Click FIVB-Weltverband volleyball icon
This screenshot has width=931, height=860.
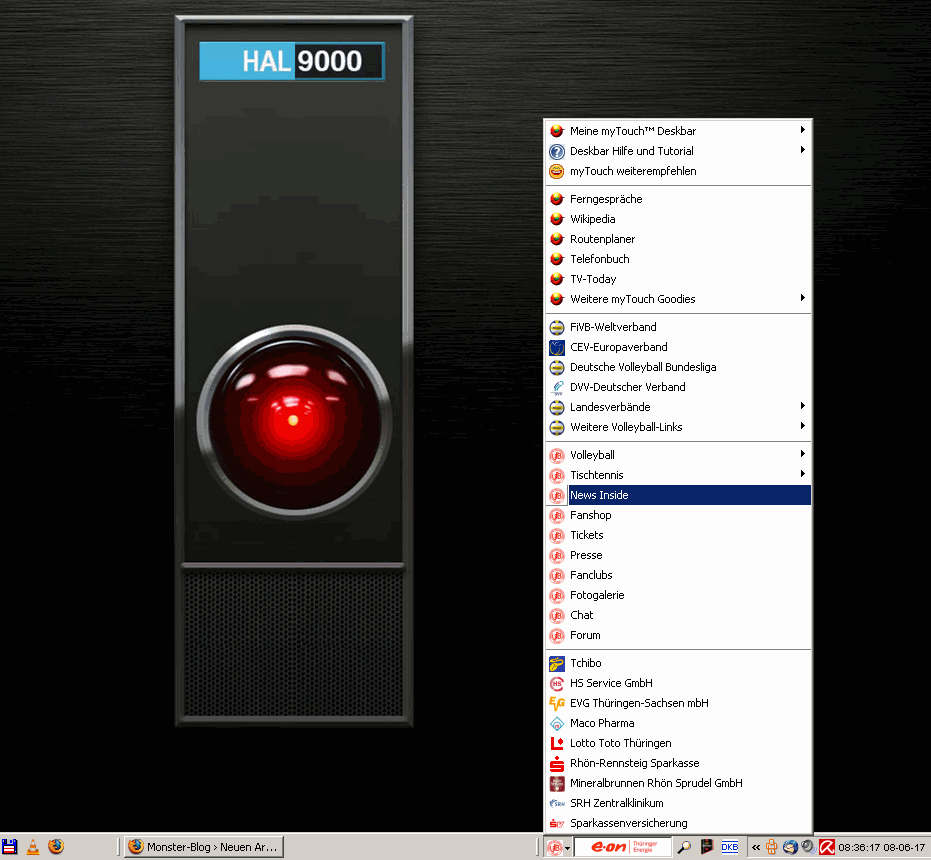[x=556, y=327]
